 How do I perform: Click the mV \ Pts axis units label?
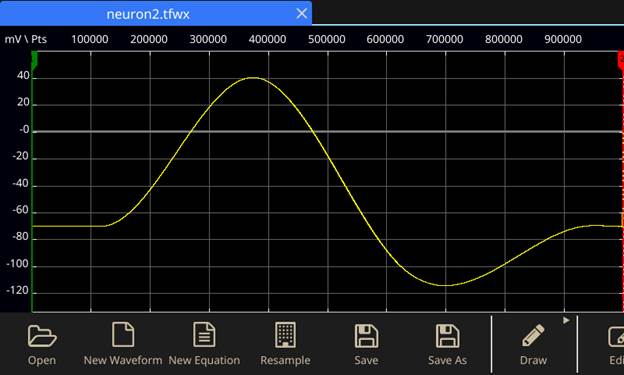[25, 39]
